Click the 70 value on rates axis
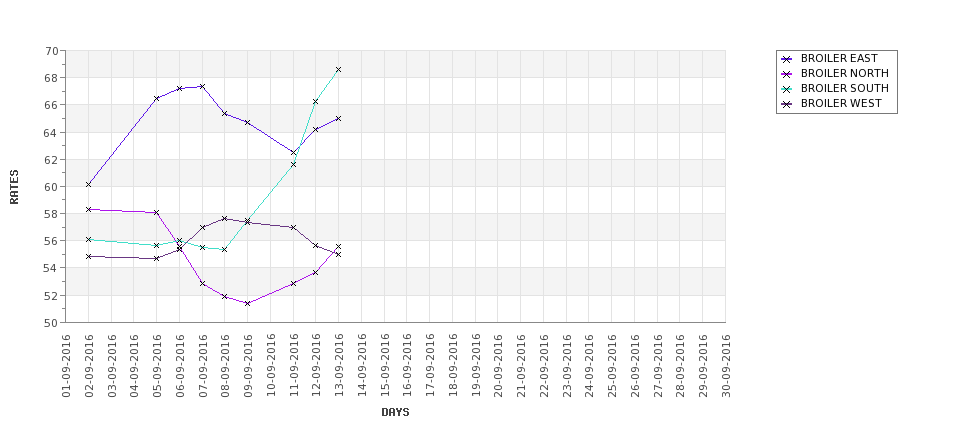Image resolution: width=975 pixels, height=429 pixels. pos(52,51)
